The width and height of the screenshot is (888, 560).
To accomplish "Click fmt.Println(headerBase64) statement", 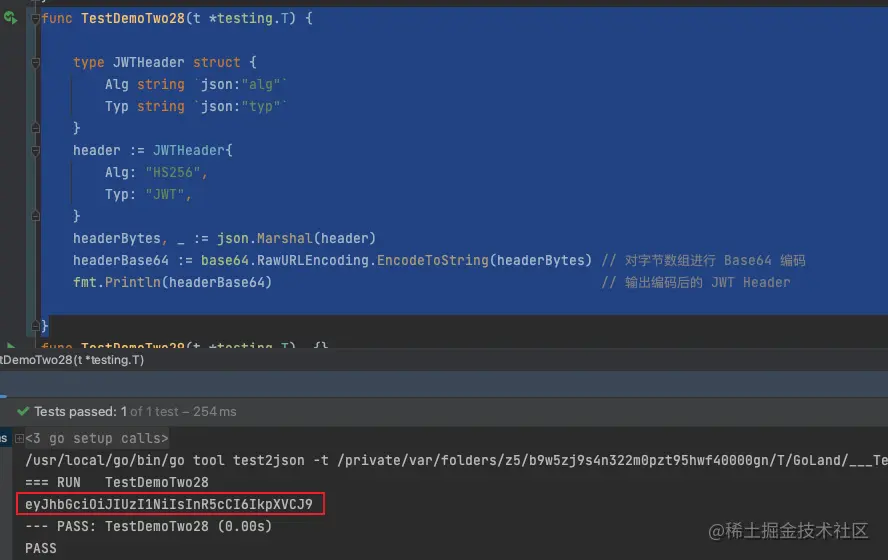I will click(172, 283).
